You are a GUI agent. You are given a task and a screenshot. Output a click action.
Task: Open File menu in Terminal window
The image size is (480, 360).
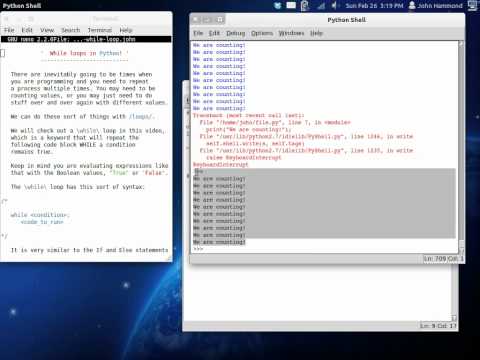(9, 30)
